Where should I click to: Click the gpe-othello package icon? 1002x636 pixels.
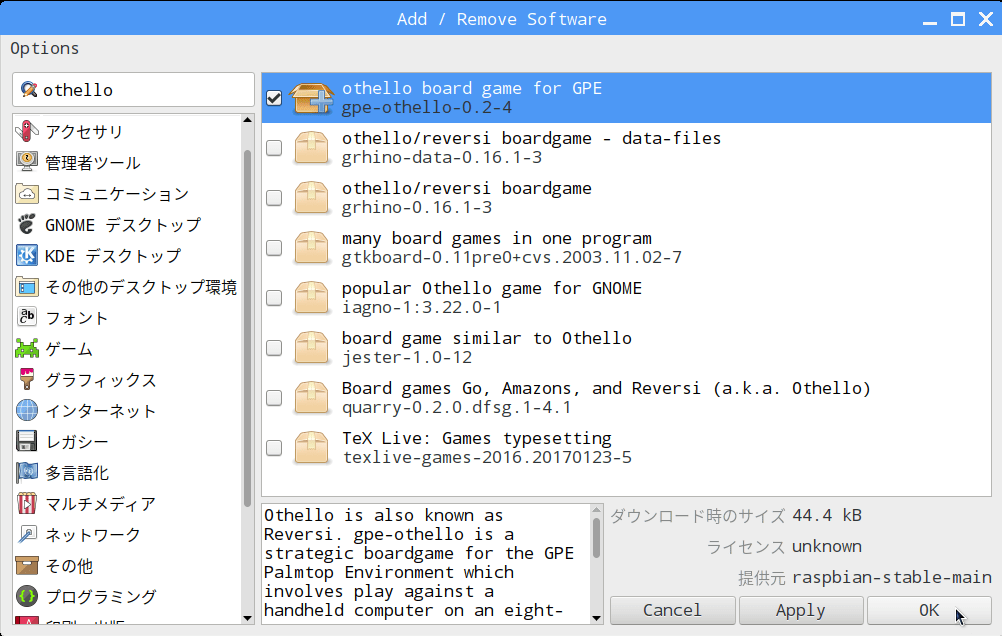click(x=311, y=98)
